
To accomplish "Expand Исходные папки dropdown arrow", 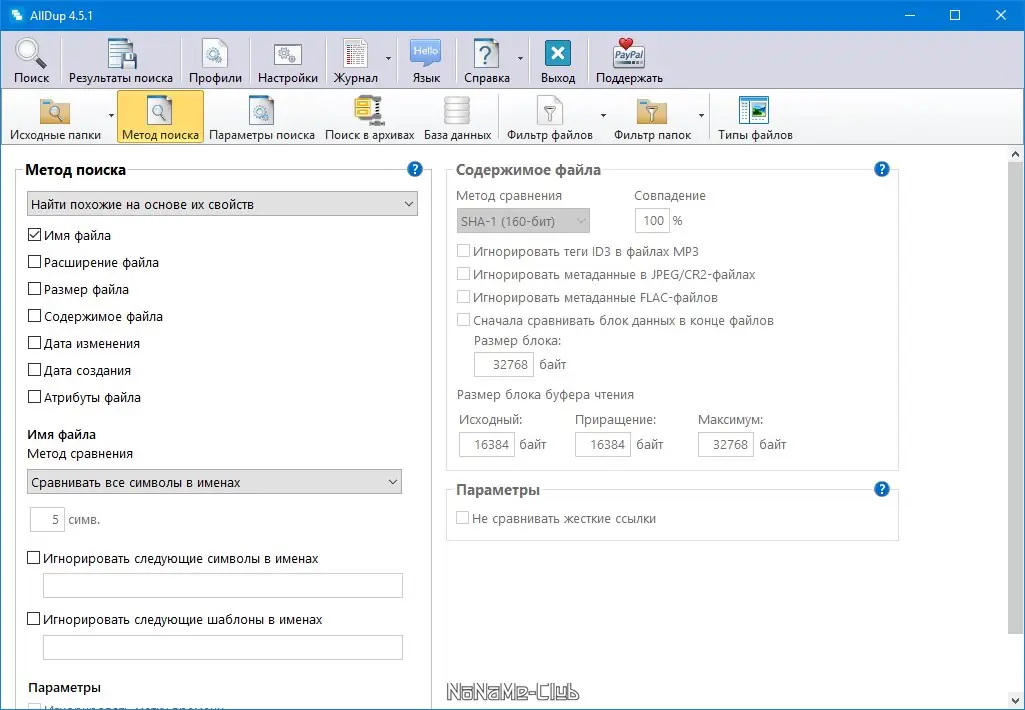I will (x=111, y=116).
